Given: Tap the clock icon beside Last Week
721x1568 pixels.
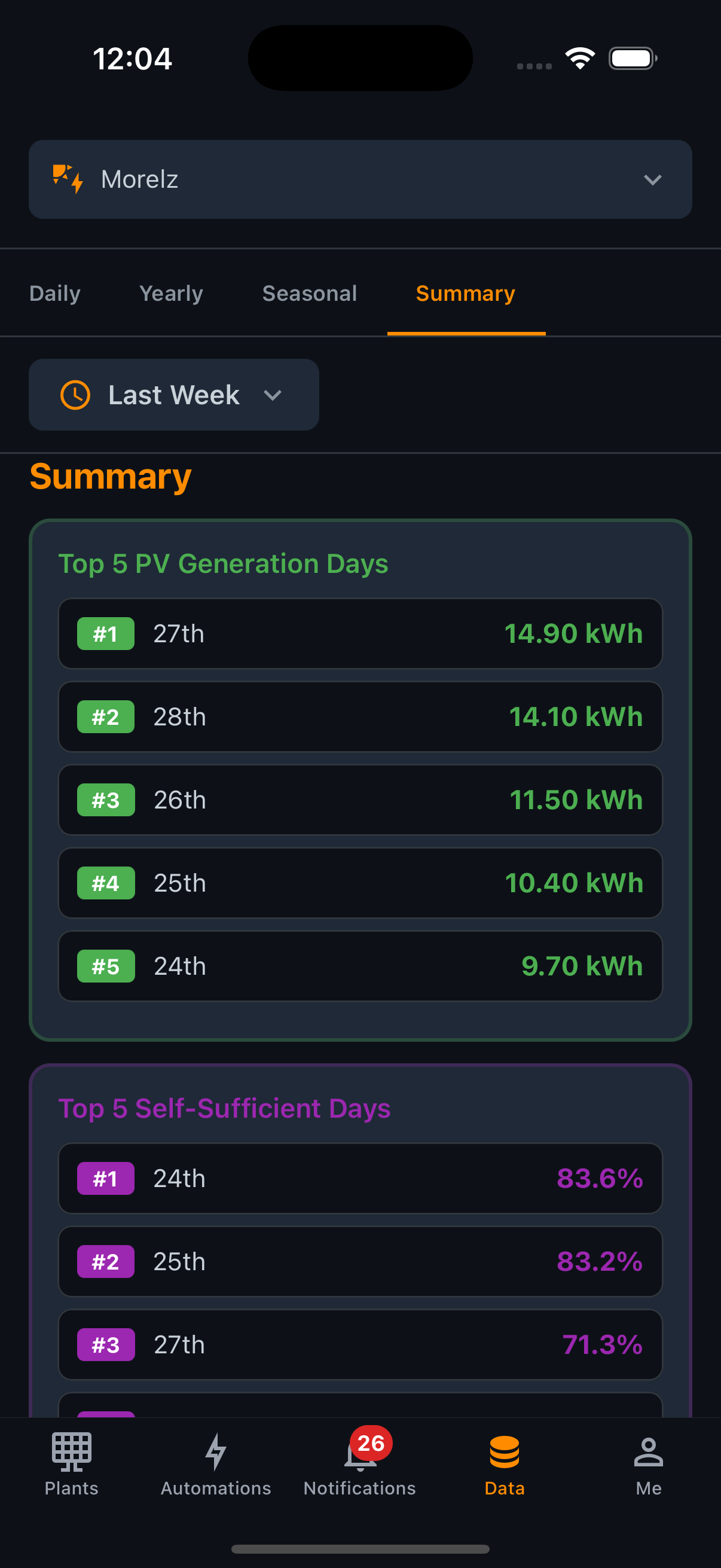Looking at the screenshot, I should coord(75,395).
